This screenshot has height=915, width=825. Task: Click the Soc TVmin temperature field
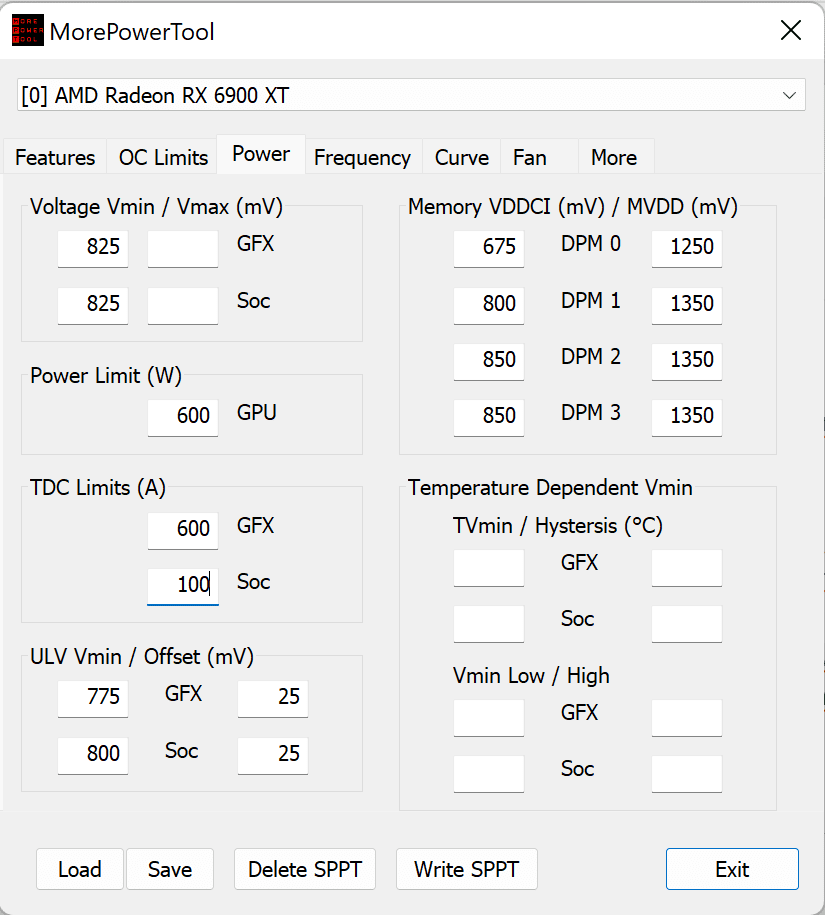tap(489, 624)
